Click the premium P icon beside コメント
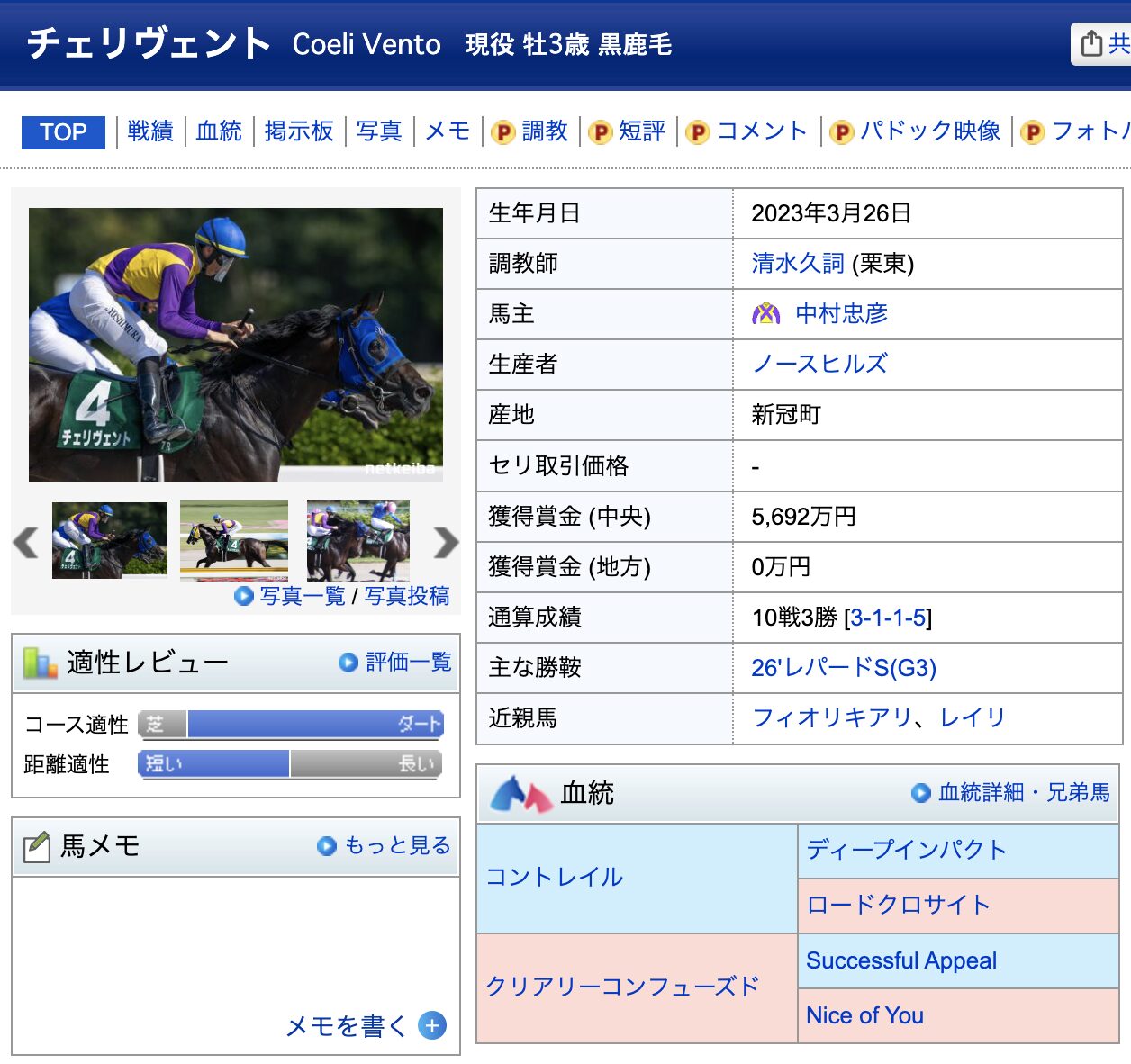 697,132
